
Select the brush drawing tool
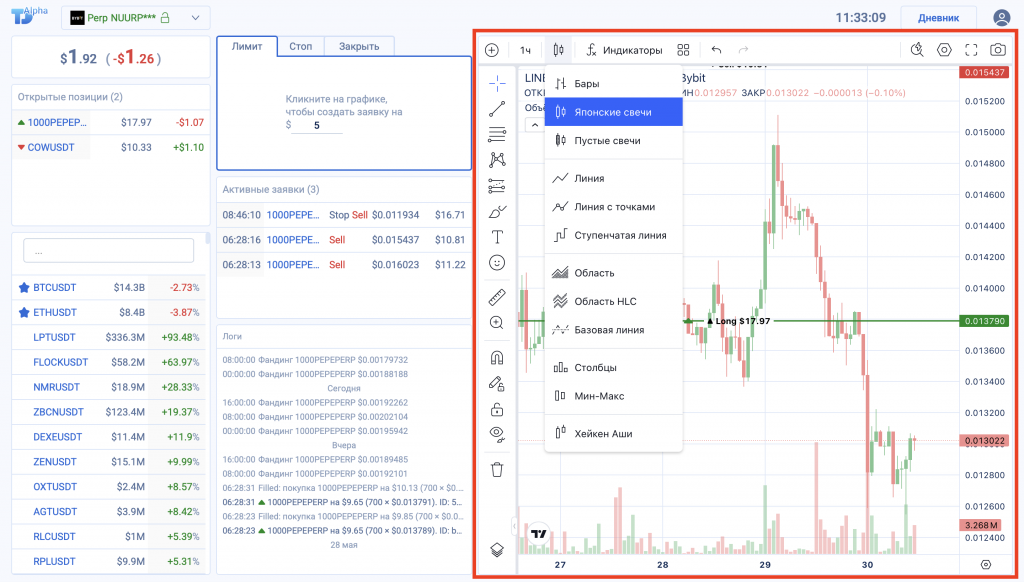(x=497, y=212)
